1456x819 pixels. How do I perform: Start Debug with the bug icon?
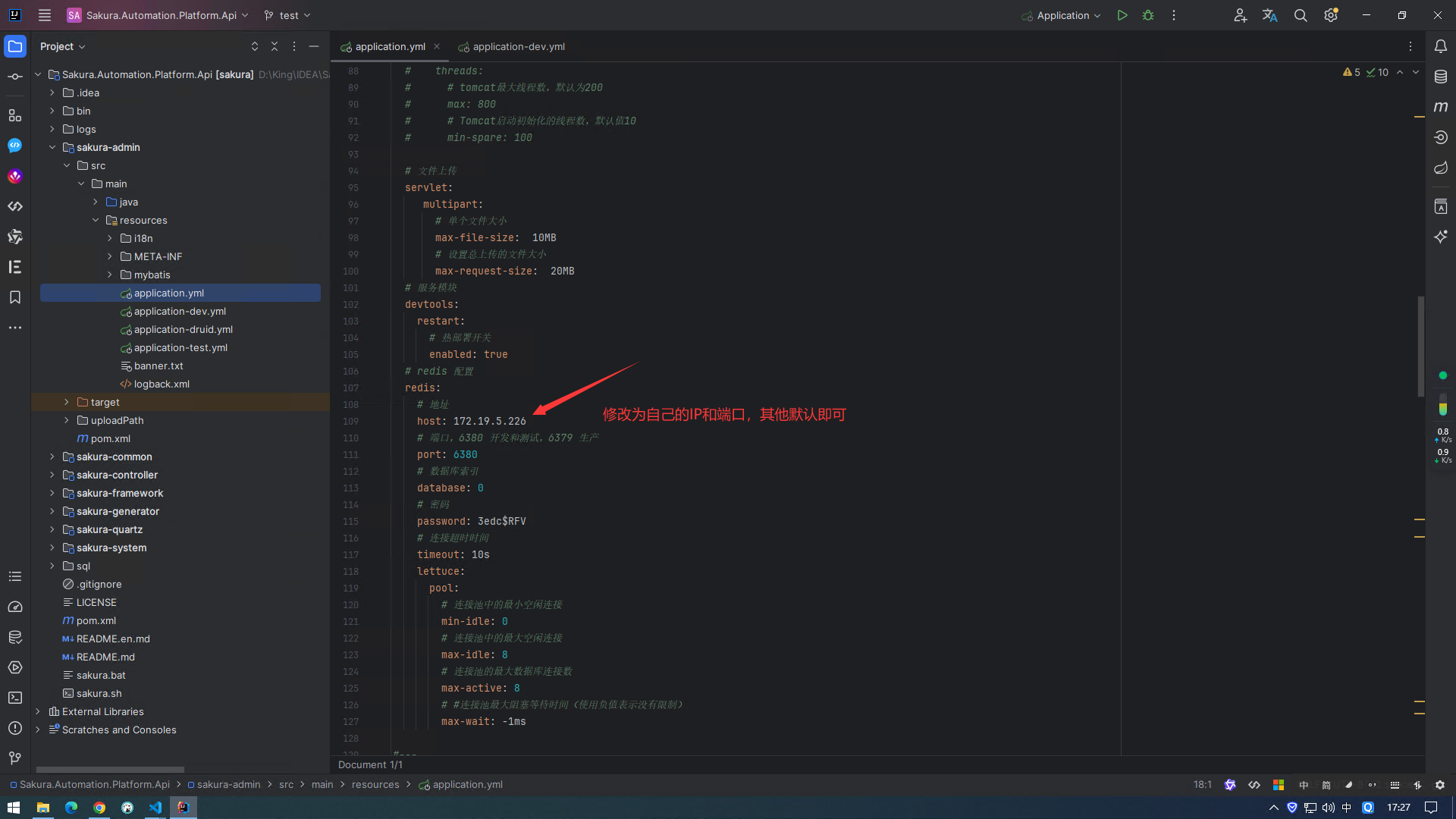coord(1148,15)
